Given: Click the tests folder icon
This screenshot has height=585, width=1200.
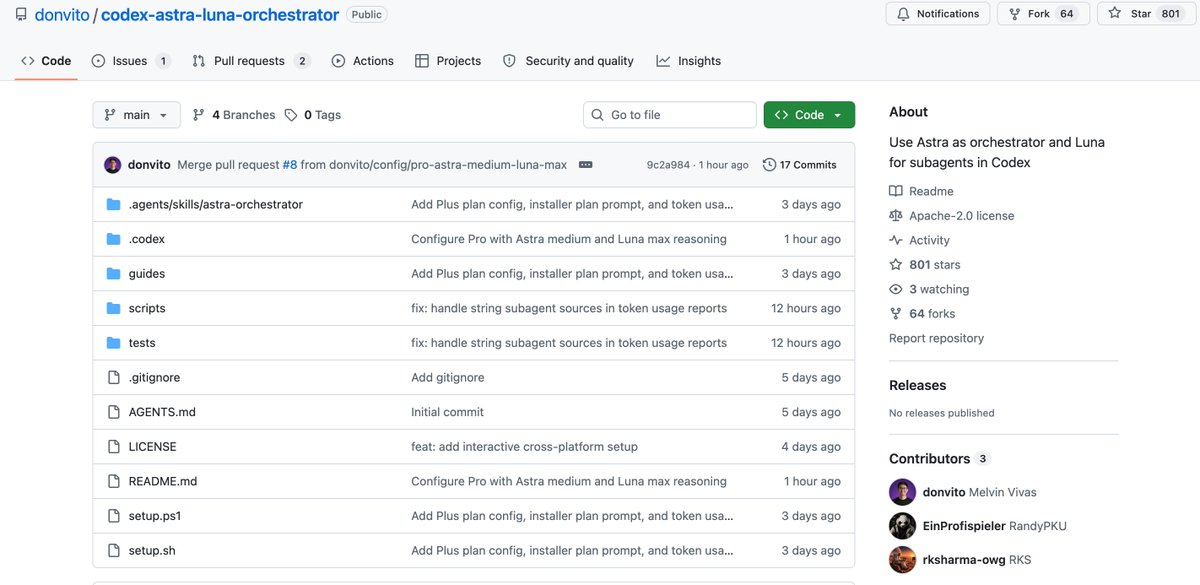Looking at the screenshot, I should click(x=113, y=343).
